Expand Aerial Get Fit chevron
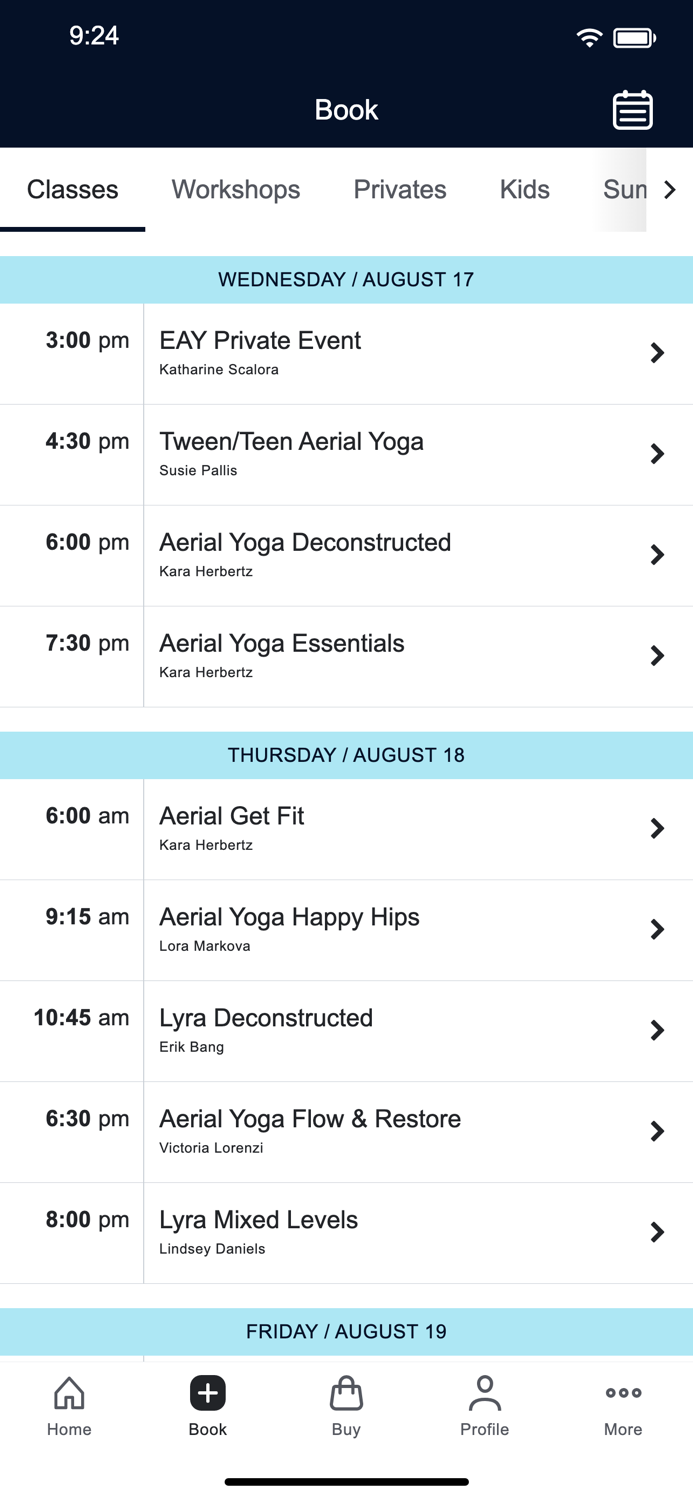The image size is (693, 1500). click(657, 828)
